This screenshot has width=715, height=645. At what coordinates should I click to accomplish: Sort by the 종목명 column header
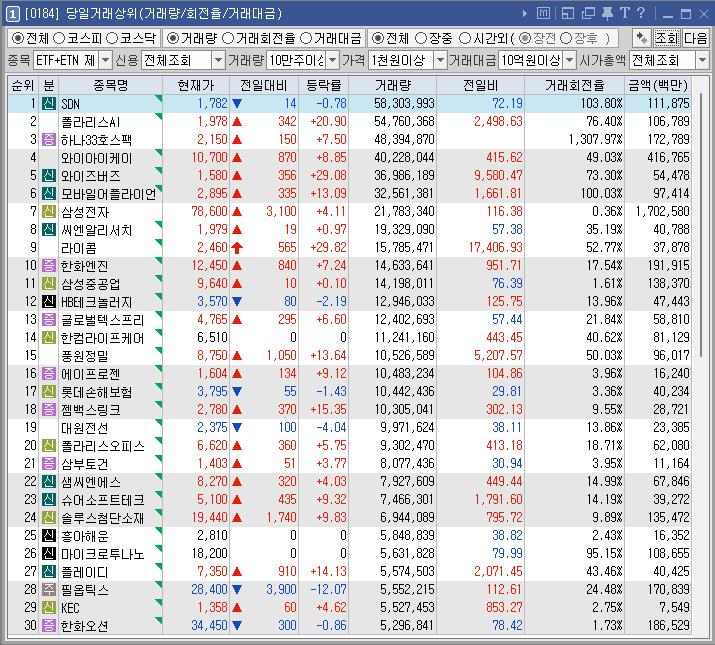tap(110, 85)
